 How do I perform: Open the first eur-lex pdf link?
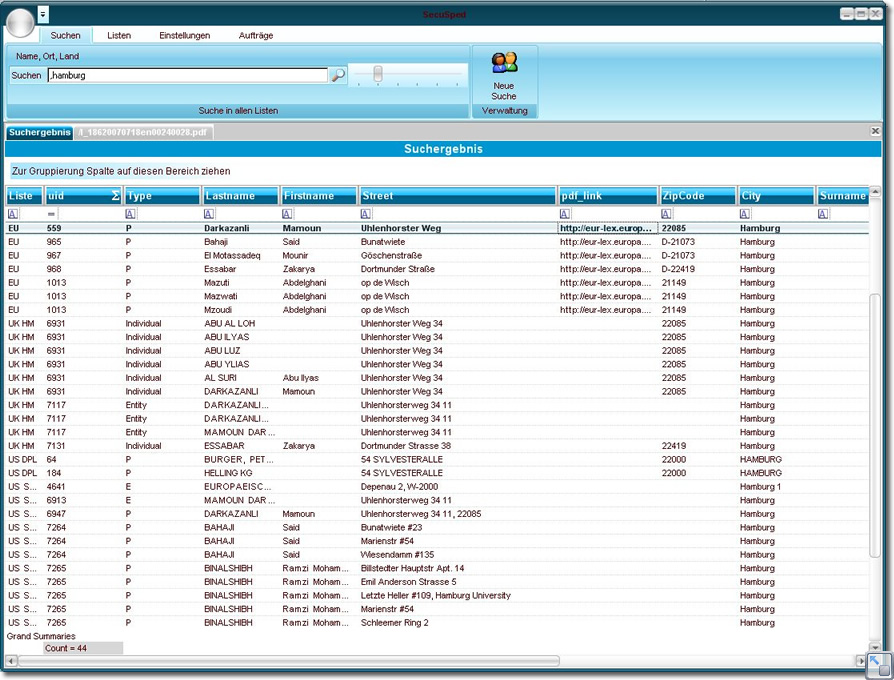point(606,228)
